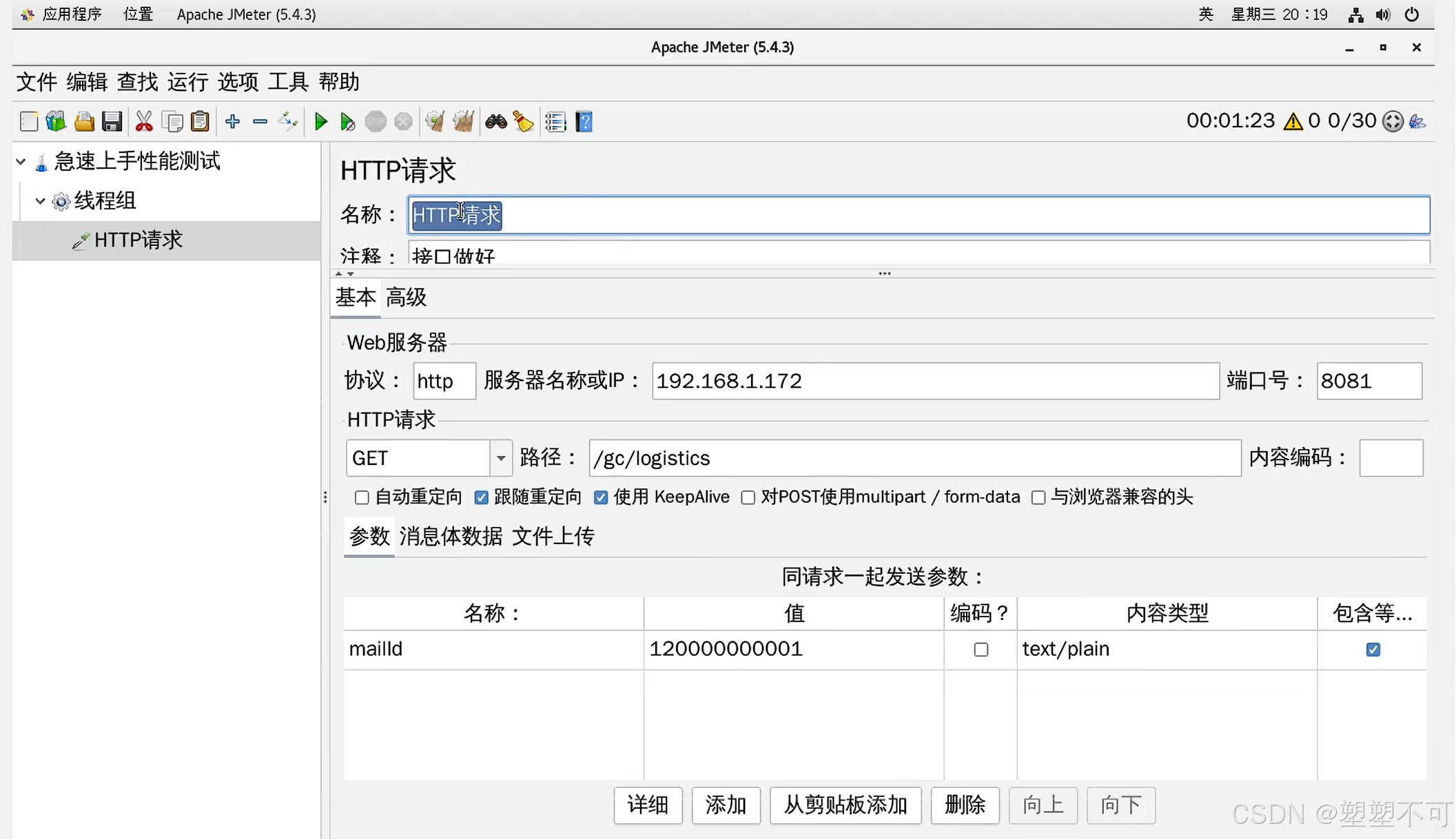Click the blue plus Expand All icon
The image size is (1456, 839).
click(x=232, y=122)
